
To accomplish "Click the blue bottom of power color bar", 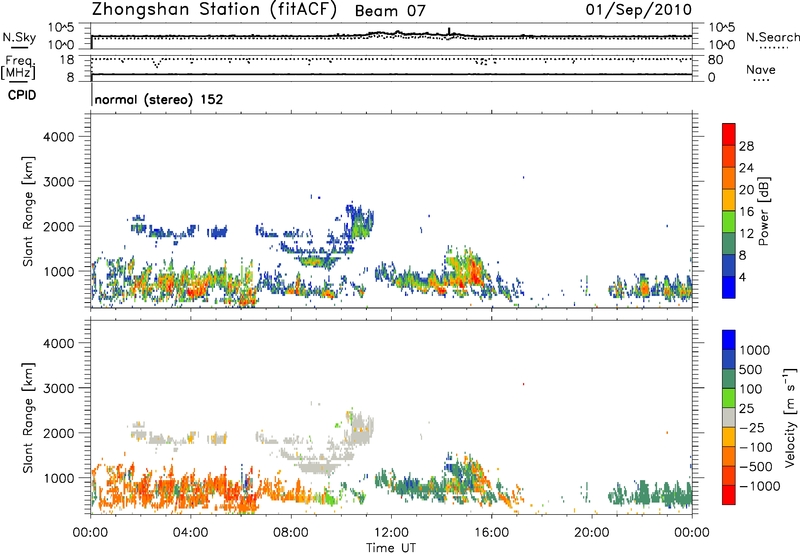I will (x=729, y=287).
